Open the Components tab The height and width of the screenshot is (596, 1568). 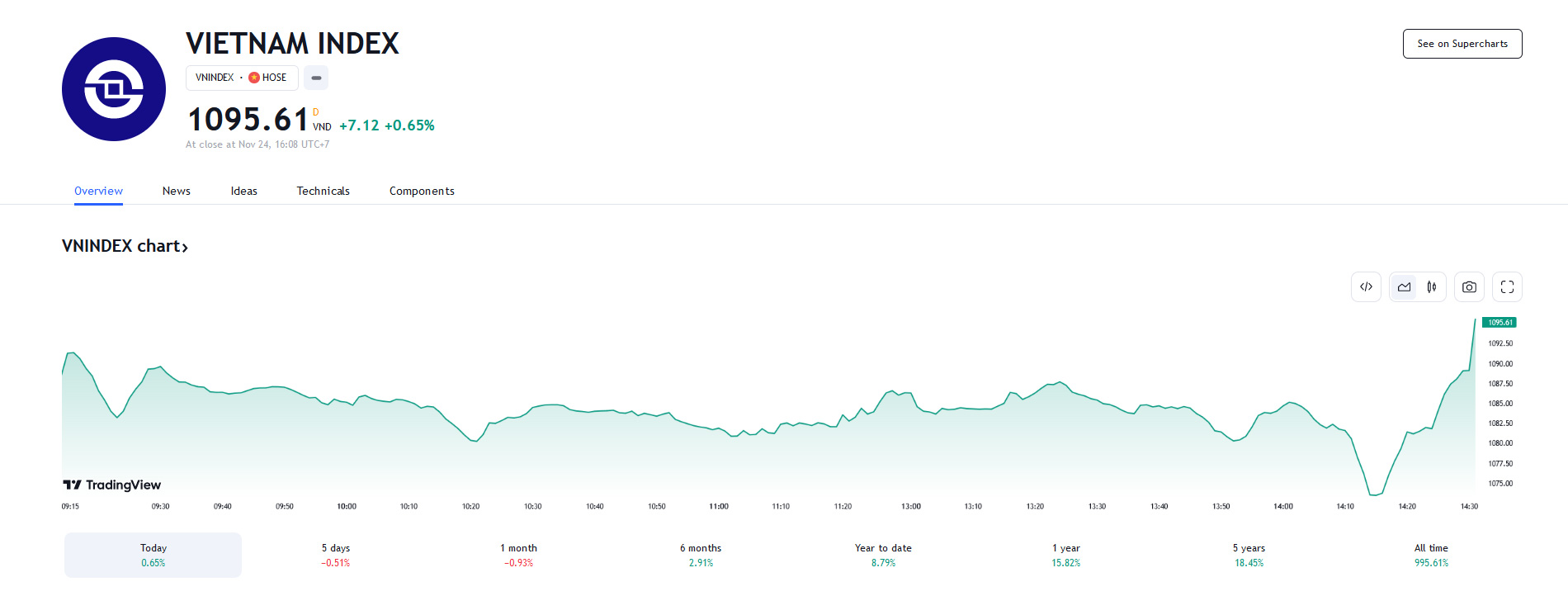[422, 191]
